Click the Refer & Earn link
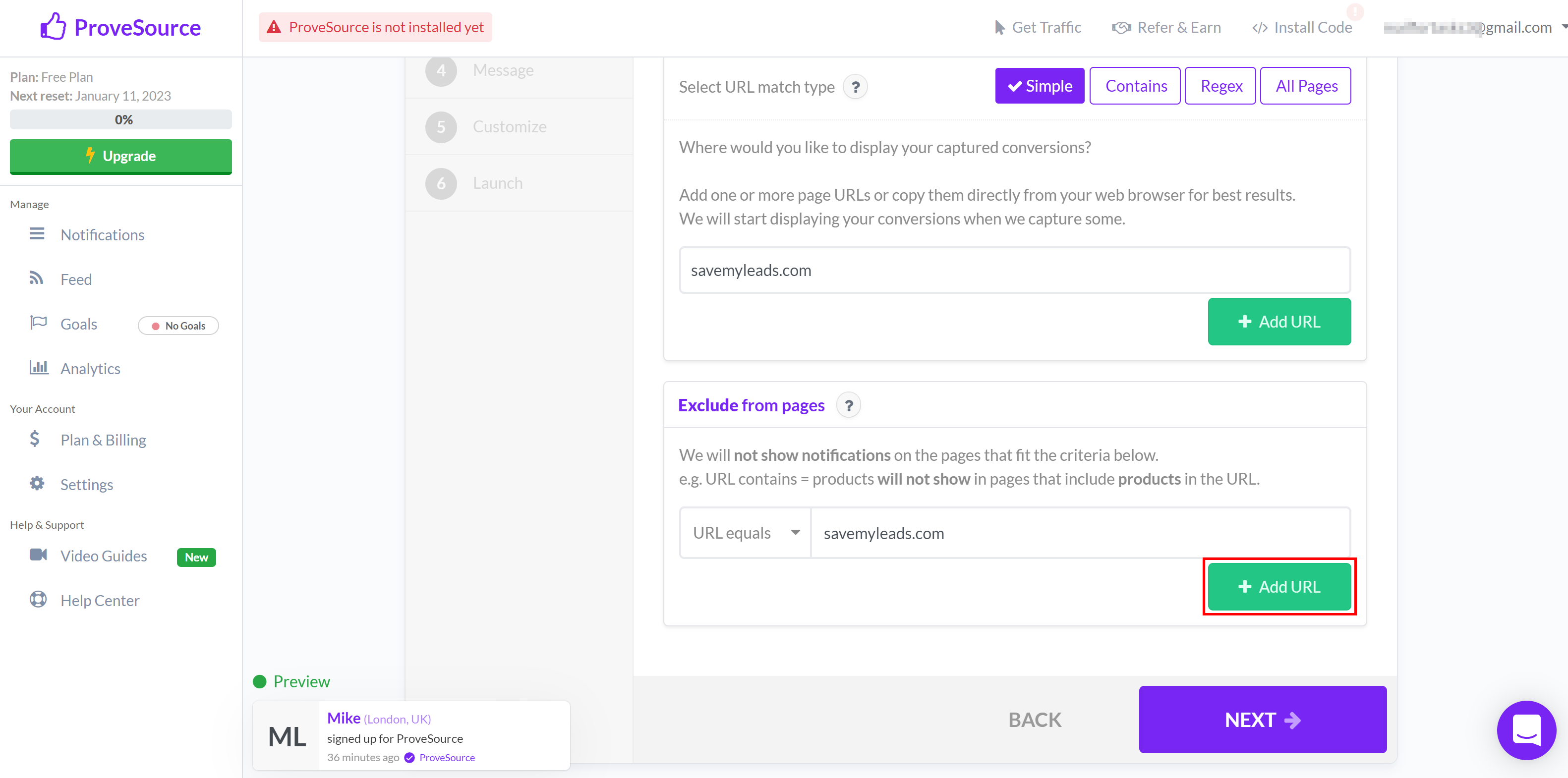The image size is (1568, 778). pos(1166,27)
